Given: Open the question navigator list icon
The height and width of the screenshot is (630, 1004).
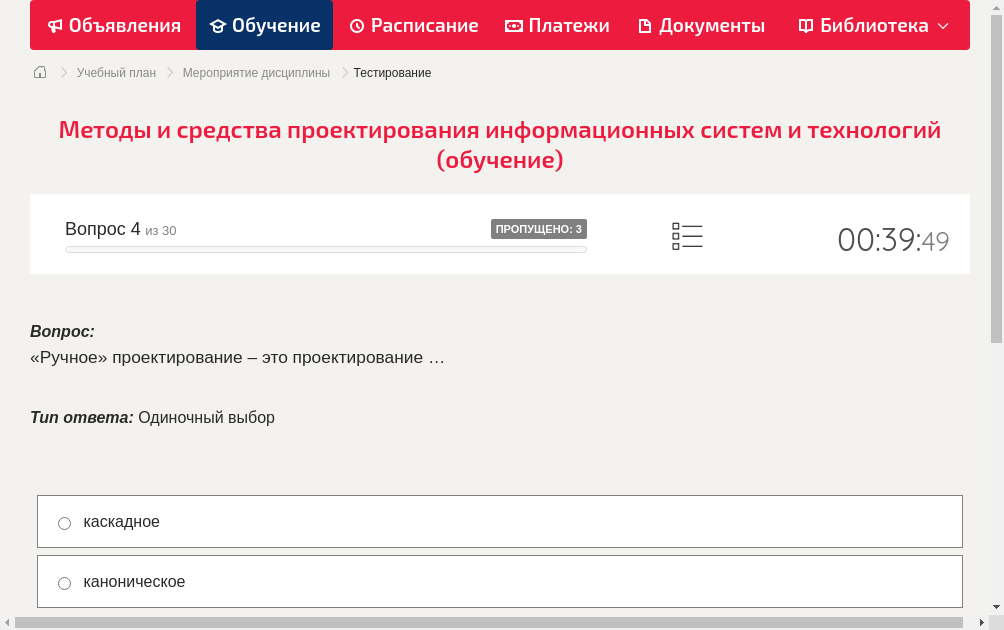Looking at the screenshot, I should coord(687,235).
